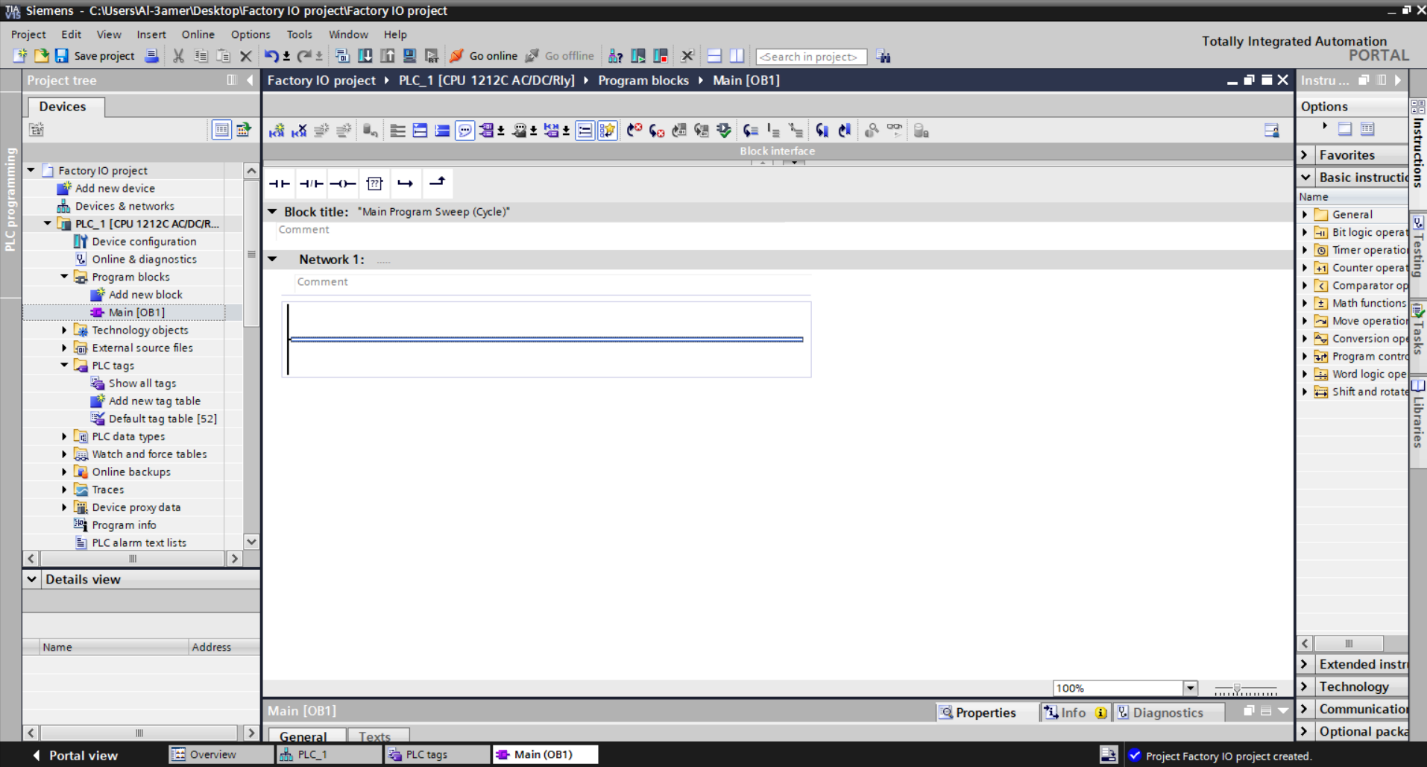Click the Go online button
The height and width of the screenshot is (767, 1427).
[484, 56]
